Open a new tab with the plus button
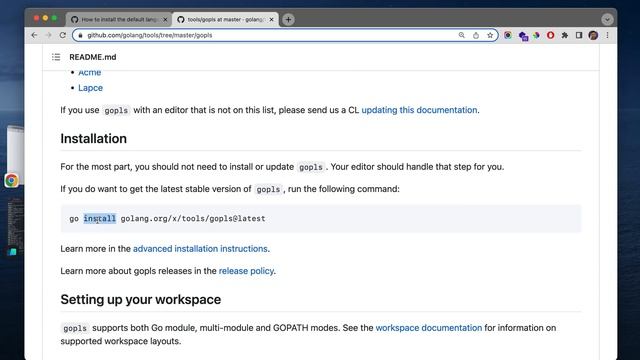 tap(288, 19)
